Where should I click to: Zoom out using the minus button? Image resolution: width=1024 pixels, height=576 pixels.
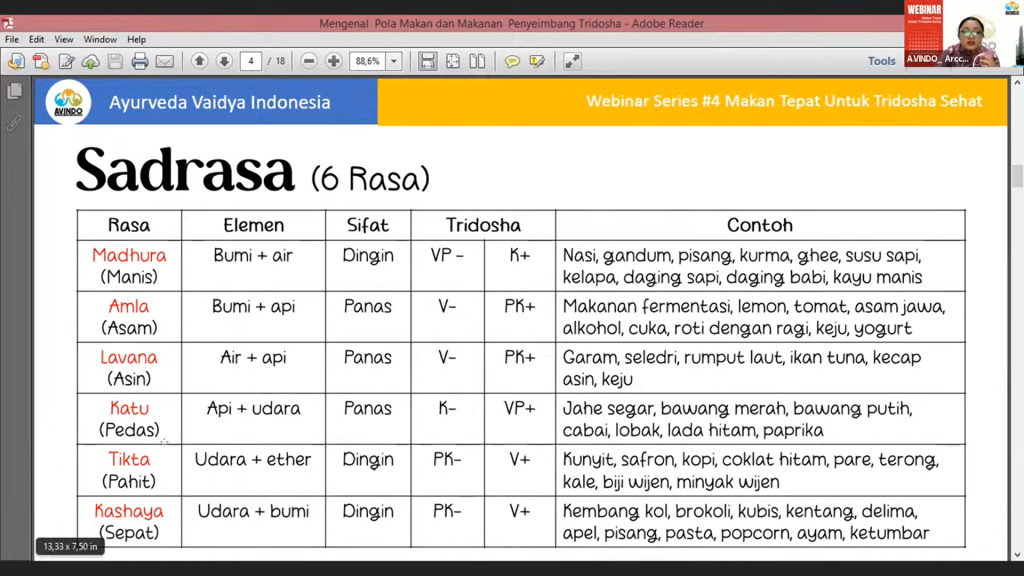pyautogui.click(x=309, y=62)
